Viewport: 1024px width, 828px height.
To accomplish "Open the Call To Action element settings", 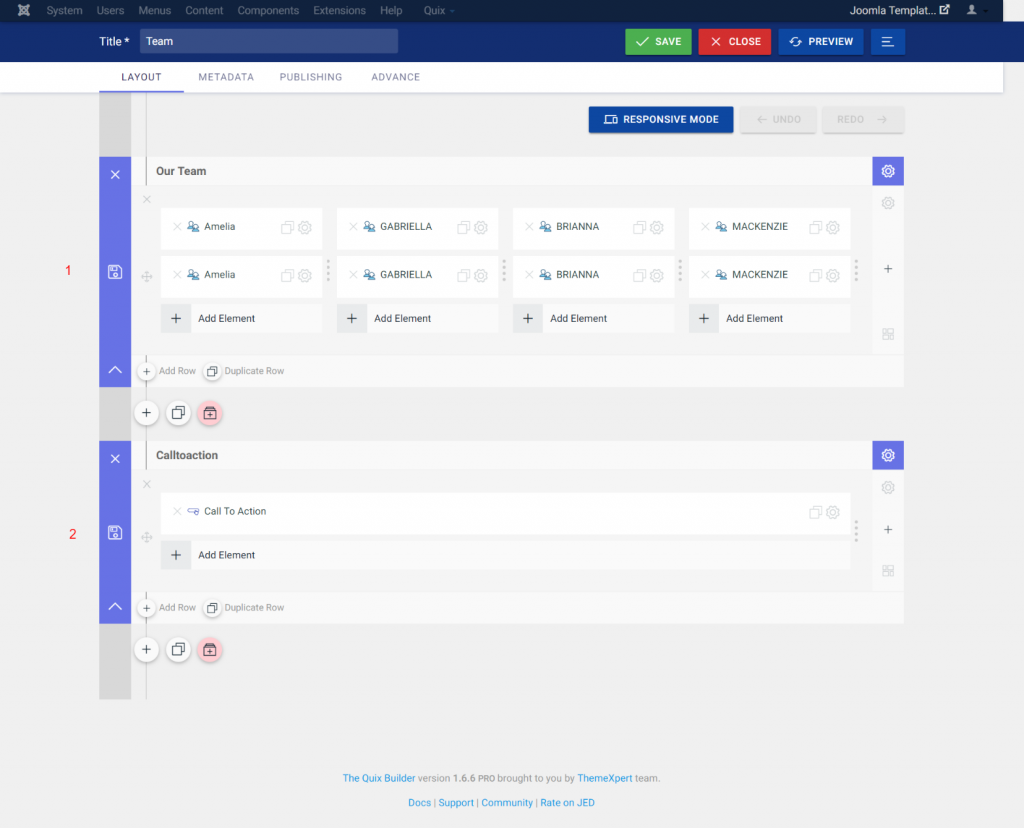I will point(834,511).
